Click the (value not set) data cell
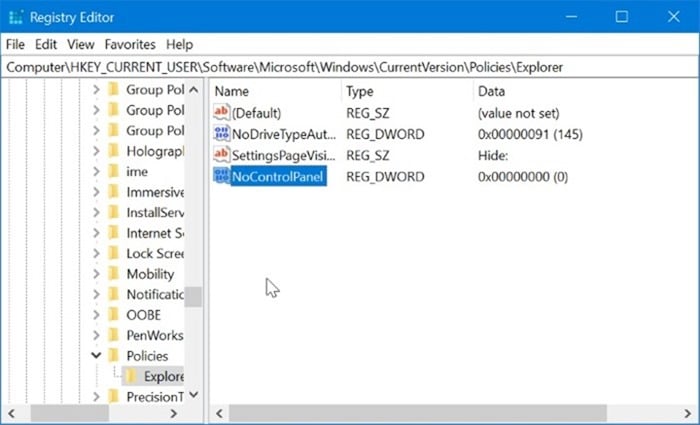 pyautogui.click(x=518, y=113)
